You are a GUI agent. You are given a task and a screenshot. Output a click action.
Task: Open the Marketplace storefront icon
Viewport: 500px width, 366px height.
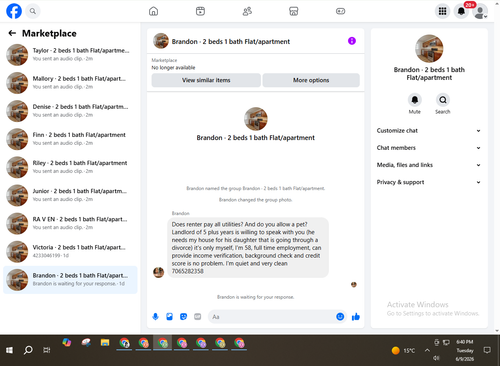coord(294,11)
